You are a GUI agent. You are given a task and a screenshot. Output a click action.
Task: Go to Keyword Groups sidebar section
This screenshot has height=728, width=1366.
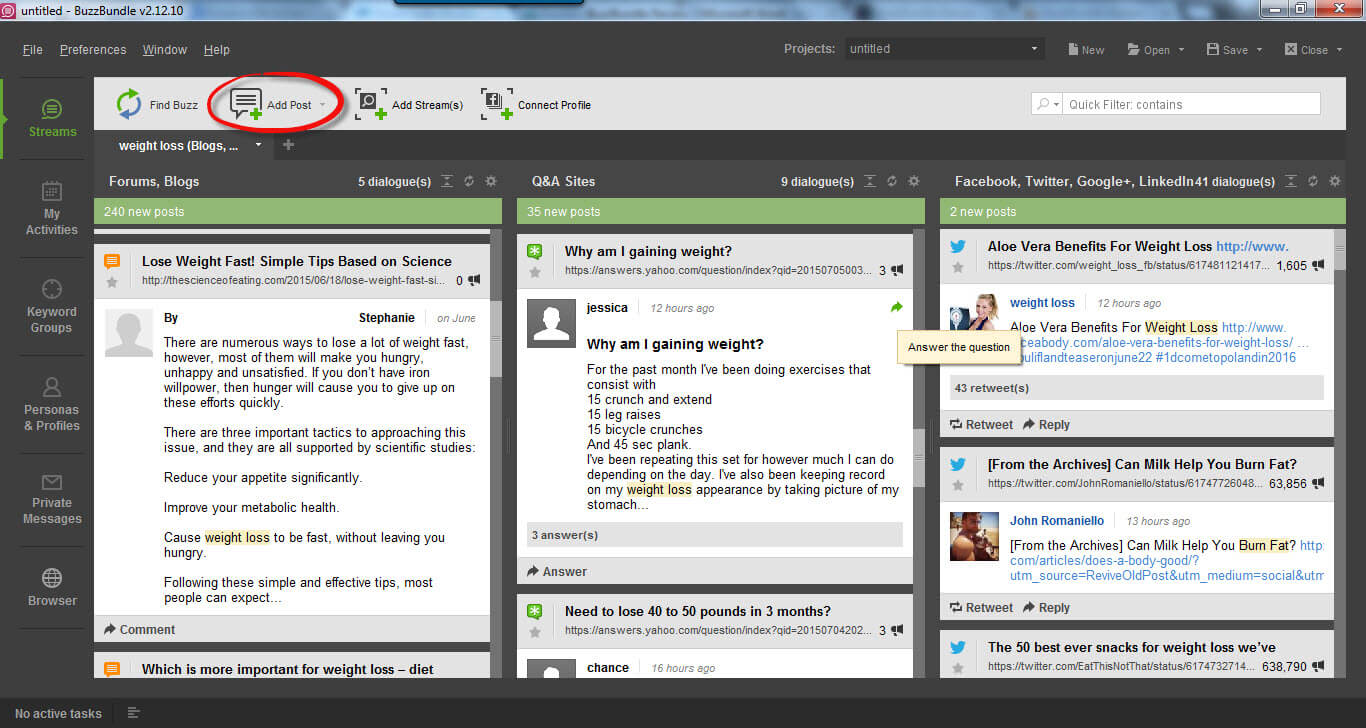tap(52, 307)
